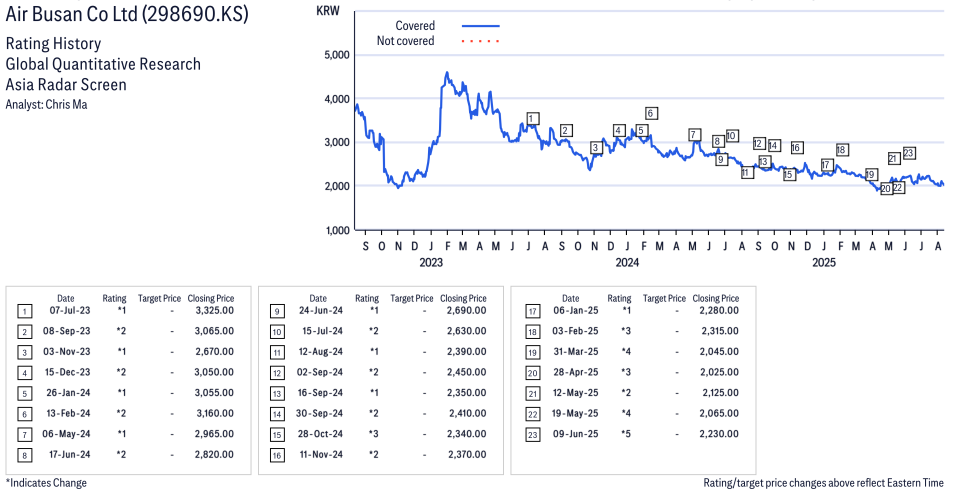Select the numbered box 21 beside 12-May-25
Image resolution: width=955 pixels, height=489 pixels.
point(532,394)
